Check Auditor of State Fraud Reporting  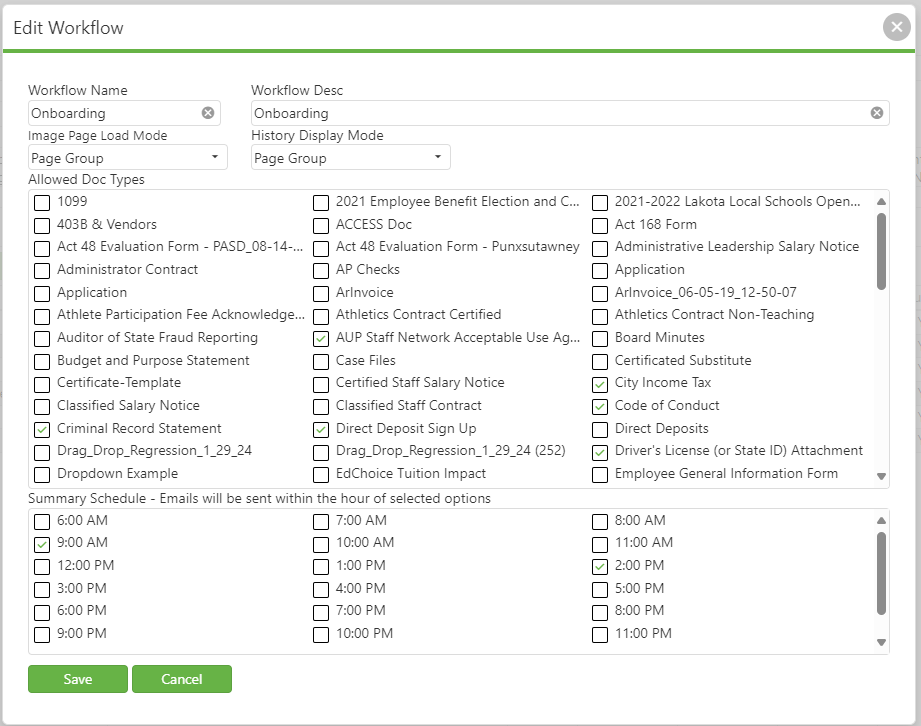click(x=42, y=339)
